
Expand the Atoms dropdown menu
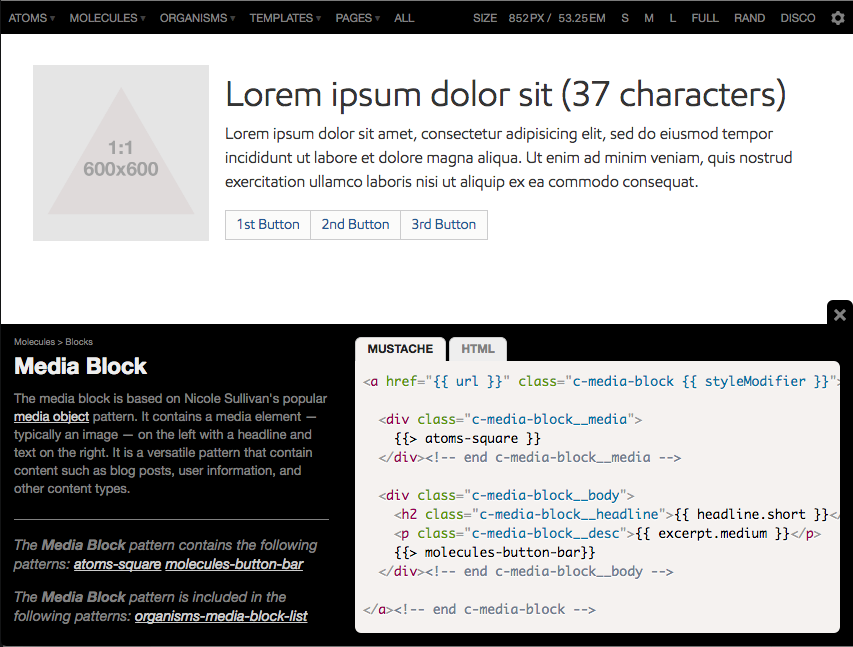coord(31,18)
